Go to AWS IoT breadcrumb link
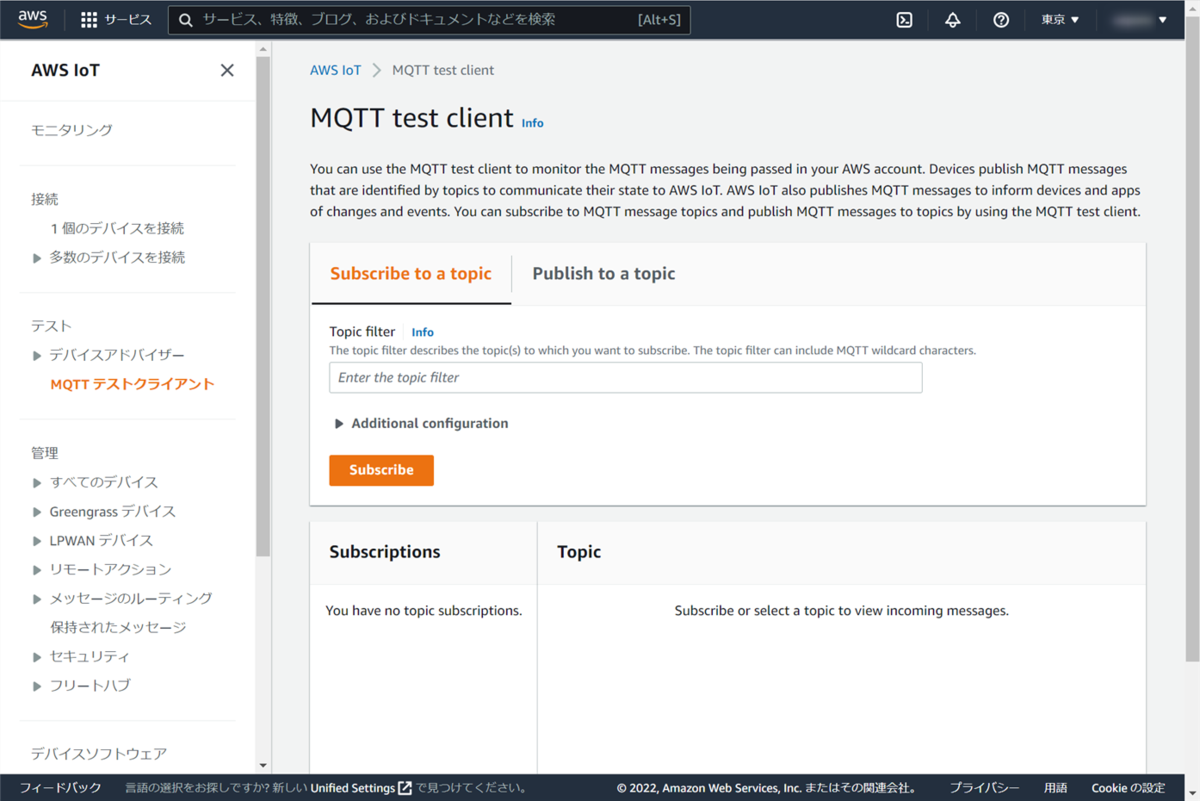The image size is (1200, 801). pos(335,70)
